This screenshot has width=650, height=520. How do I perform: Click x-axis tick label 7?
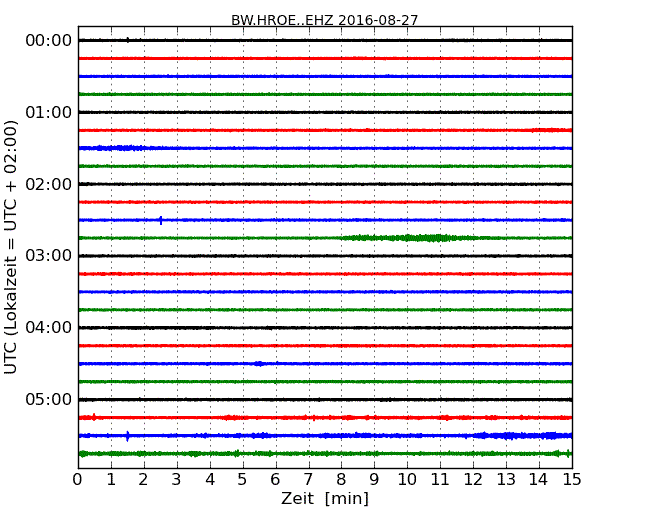point(308,480)
